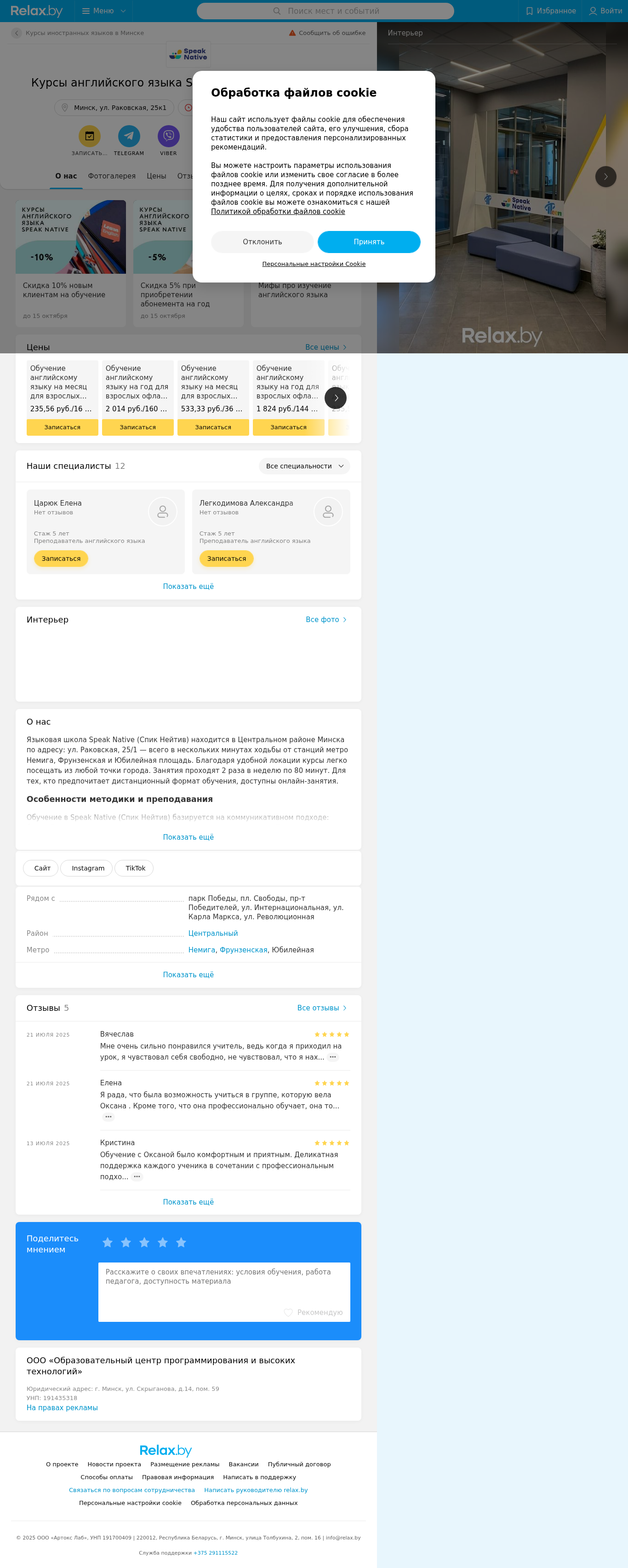
Task: Expand Кристина's review with the ellipsis
Action: click(x=137, y=1176)
